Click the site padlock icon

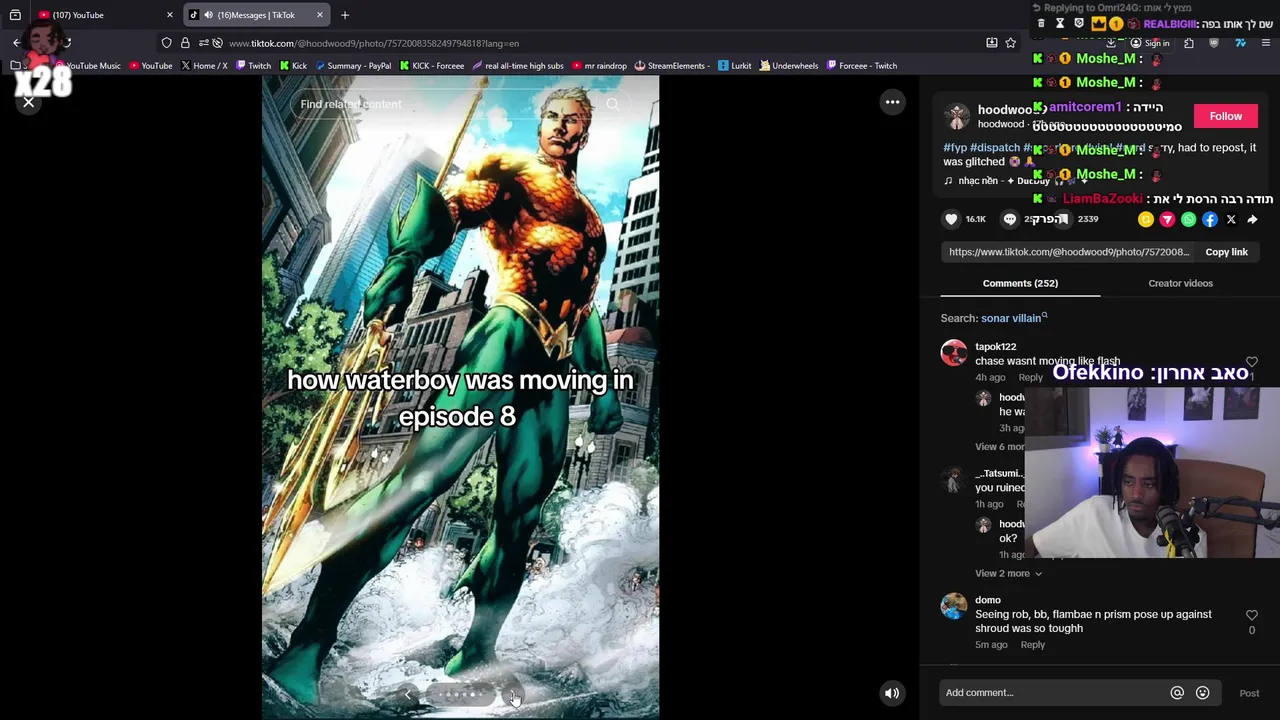tap(185, 43)
